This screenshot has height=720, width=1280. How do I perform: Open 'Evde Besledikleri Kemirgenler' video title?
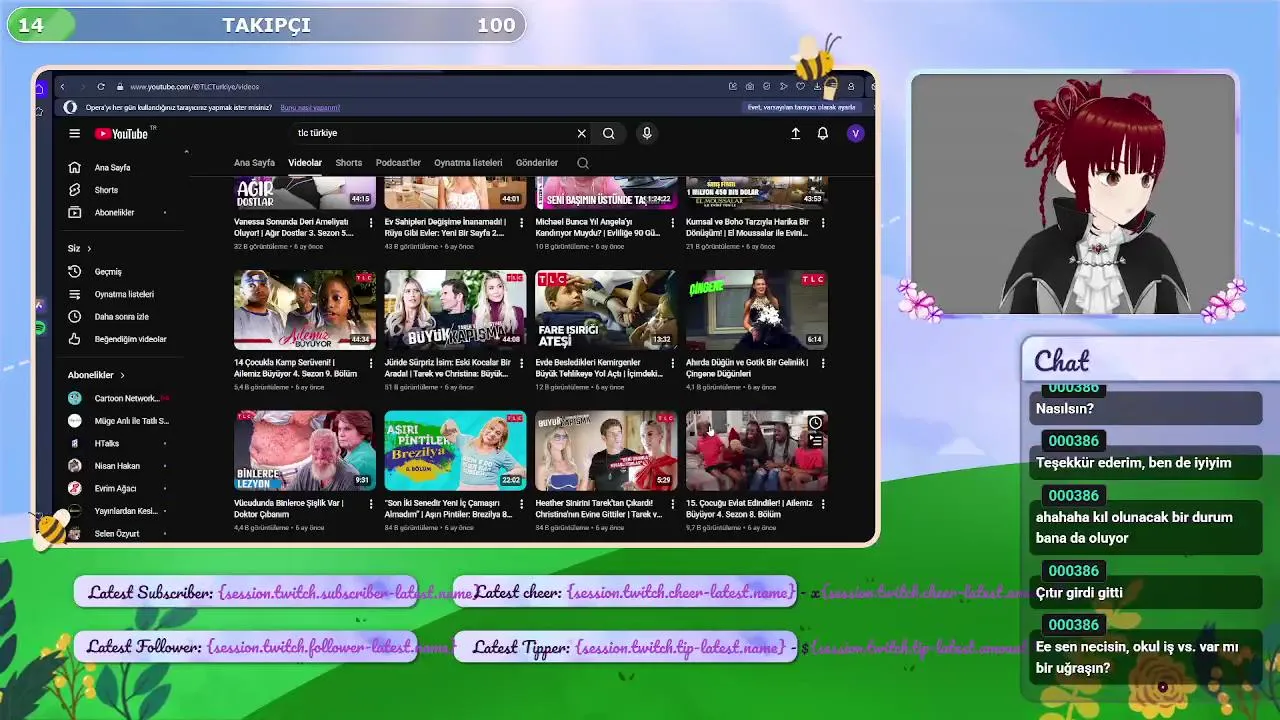click(x=599, y=368)
